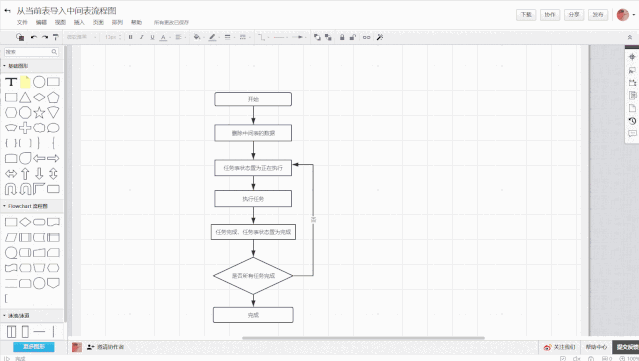Click the link icon in the toolbar
The image size is (639, 361).
tap(366, 37)
